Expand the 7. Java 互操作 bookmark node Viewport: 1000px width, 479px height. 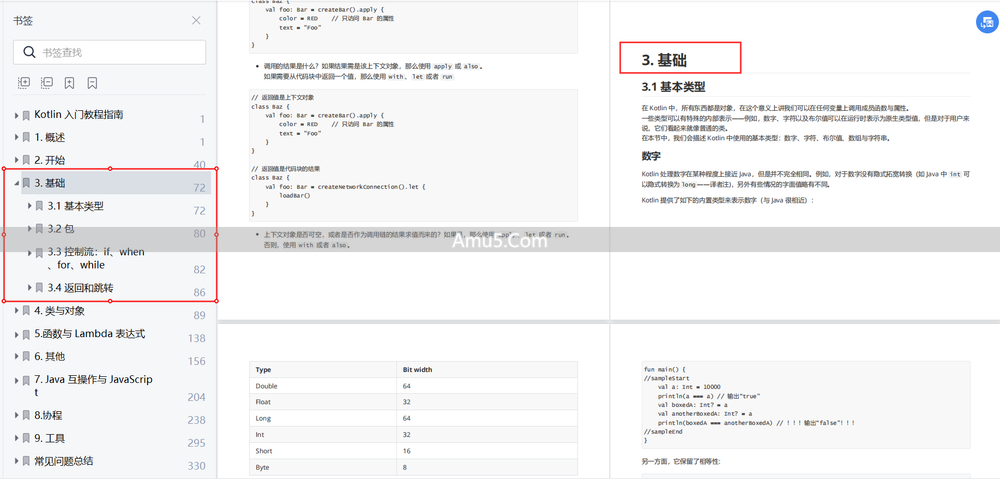tap(17, 380)
